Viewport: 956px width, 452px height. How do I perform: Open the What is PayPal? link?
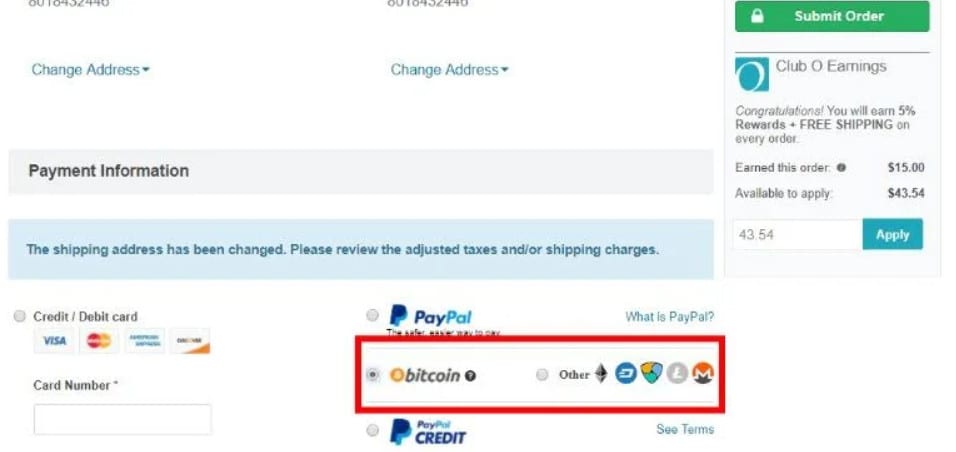[x=669, y=317]
